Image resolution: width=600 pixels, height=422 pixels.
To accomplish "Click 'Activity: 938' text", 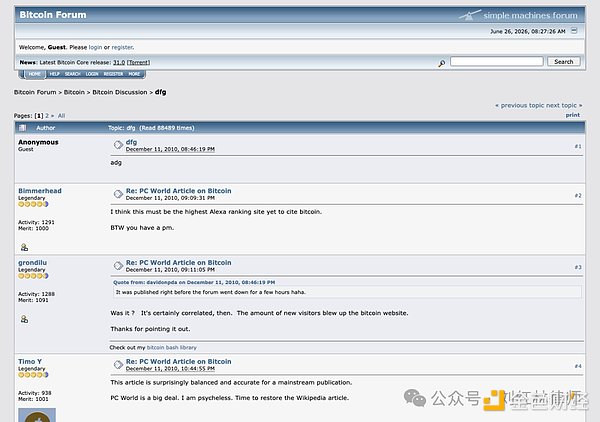I will pyautogui.click(x=35, y=393).
